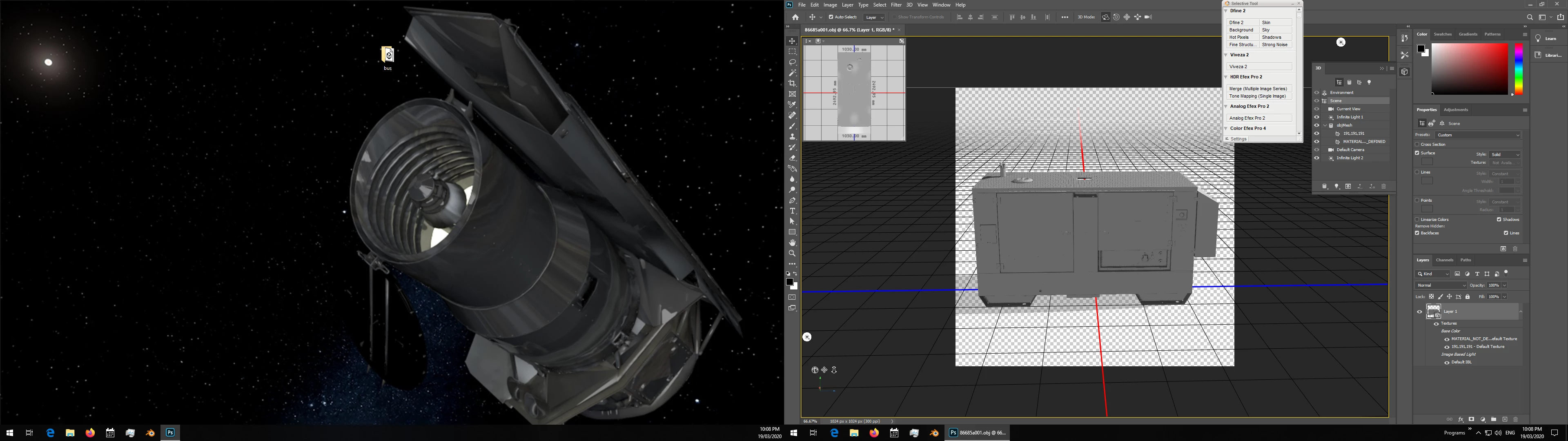
Task: Hide Infinite Light 1 in 3D panel
Action: click(1316, 117)
